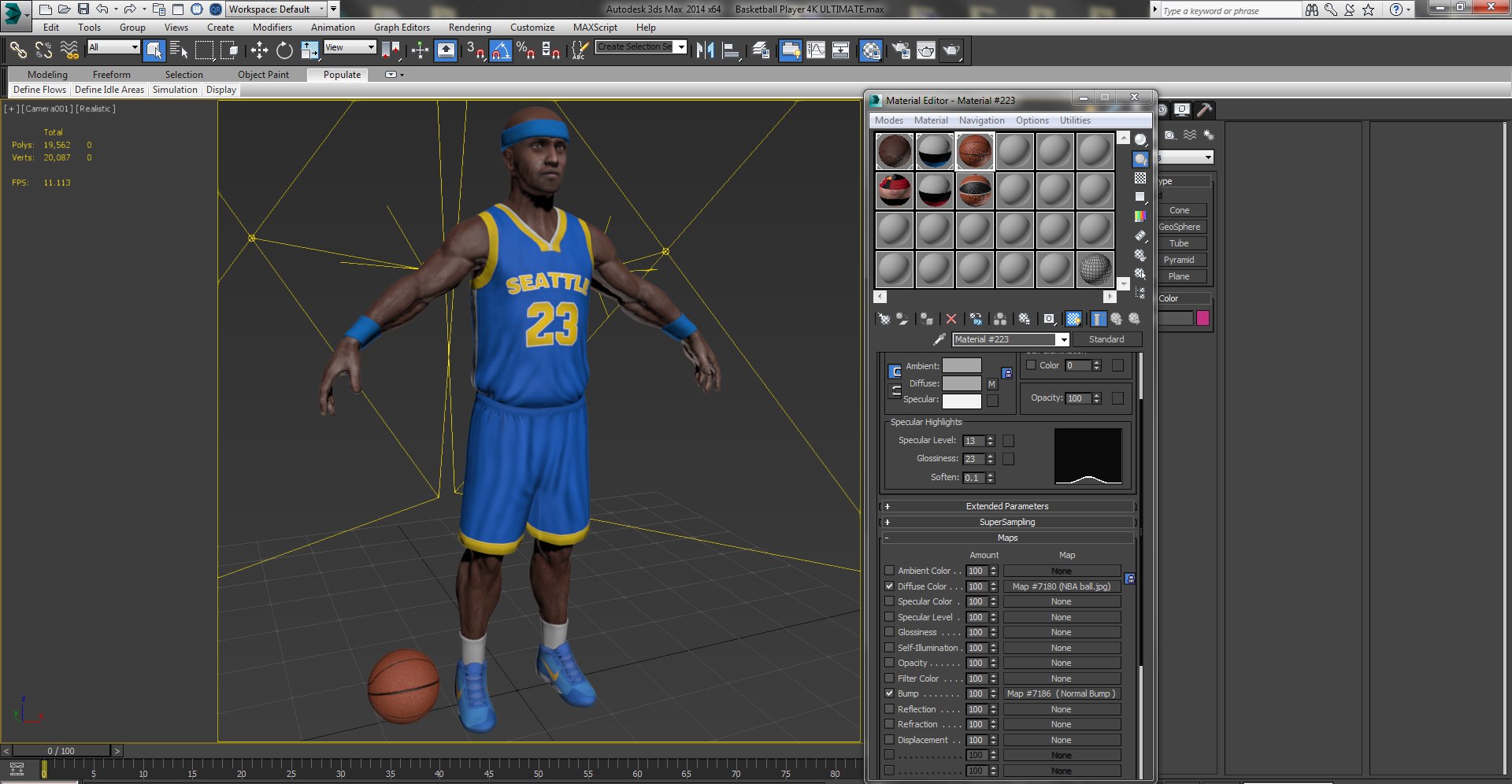Open Map #7186 (Normal Bump) button
The height and width of the screenshot is (784, 1512).
coord(1062,693)
